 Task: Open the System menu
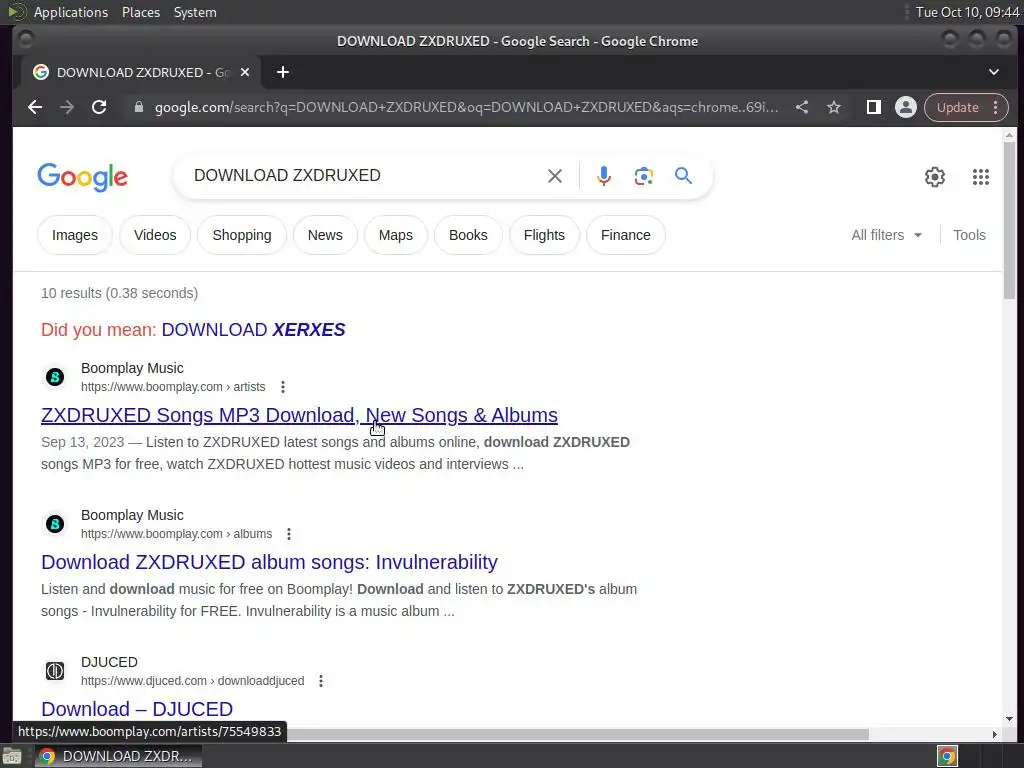[195, 12]
